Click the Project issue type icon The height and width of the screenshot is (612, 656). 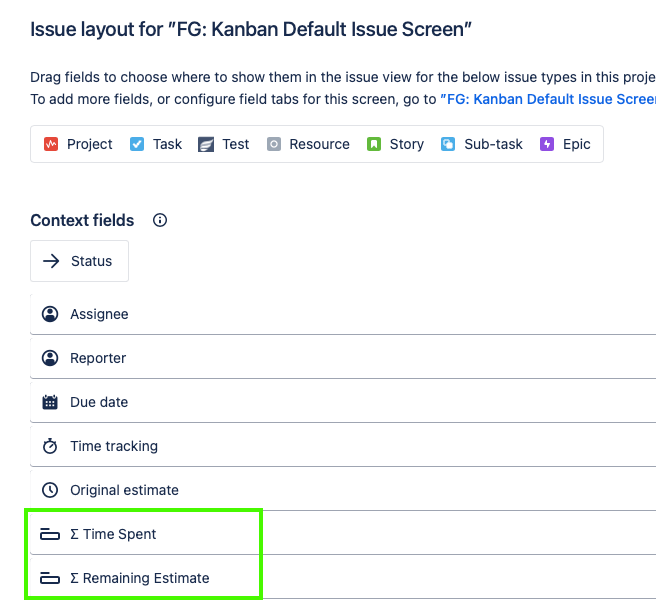pyautogui.click(x=51, y=144)
